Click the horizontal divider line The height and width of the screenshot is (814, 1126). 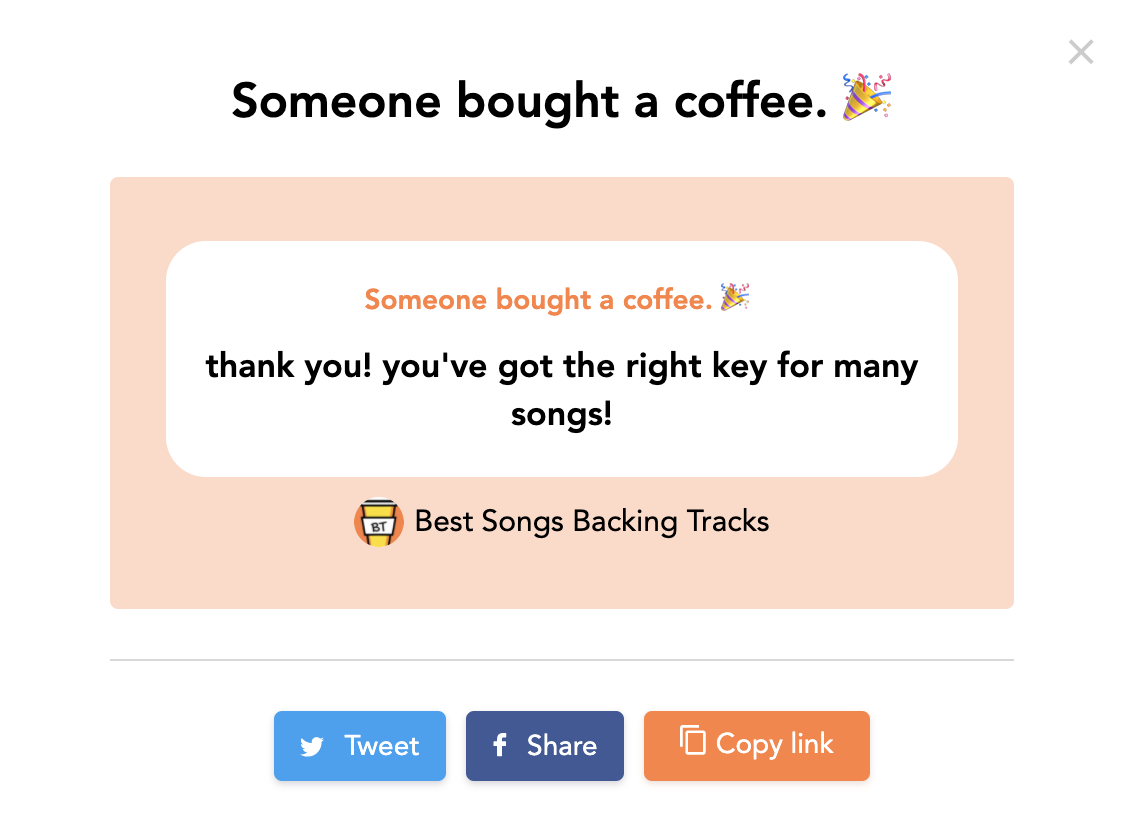point(562,660)
